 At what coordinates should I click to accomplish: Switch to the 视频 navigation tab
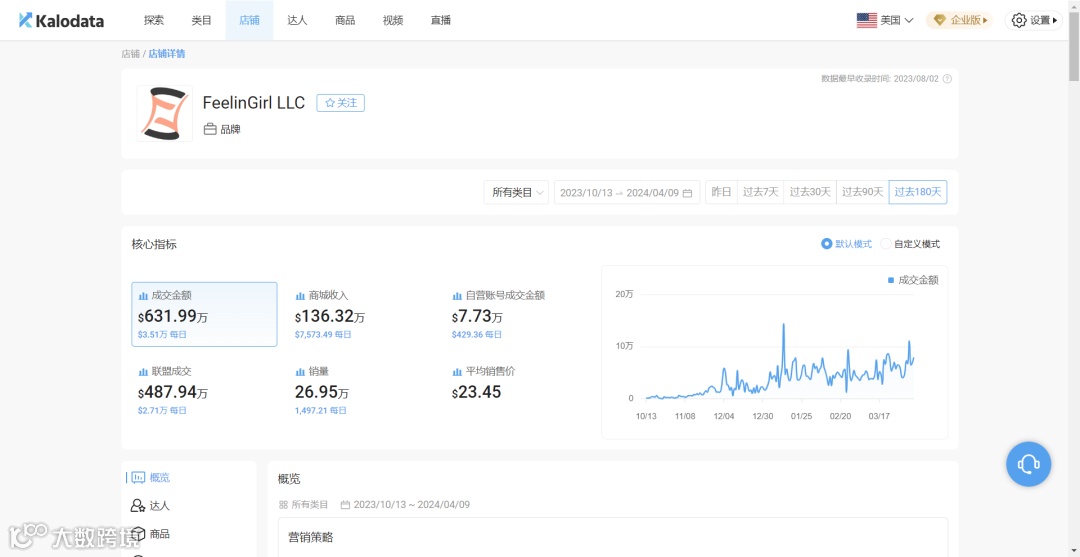click(393, 21)
